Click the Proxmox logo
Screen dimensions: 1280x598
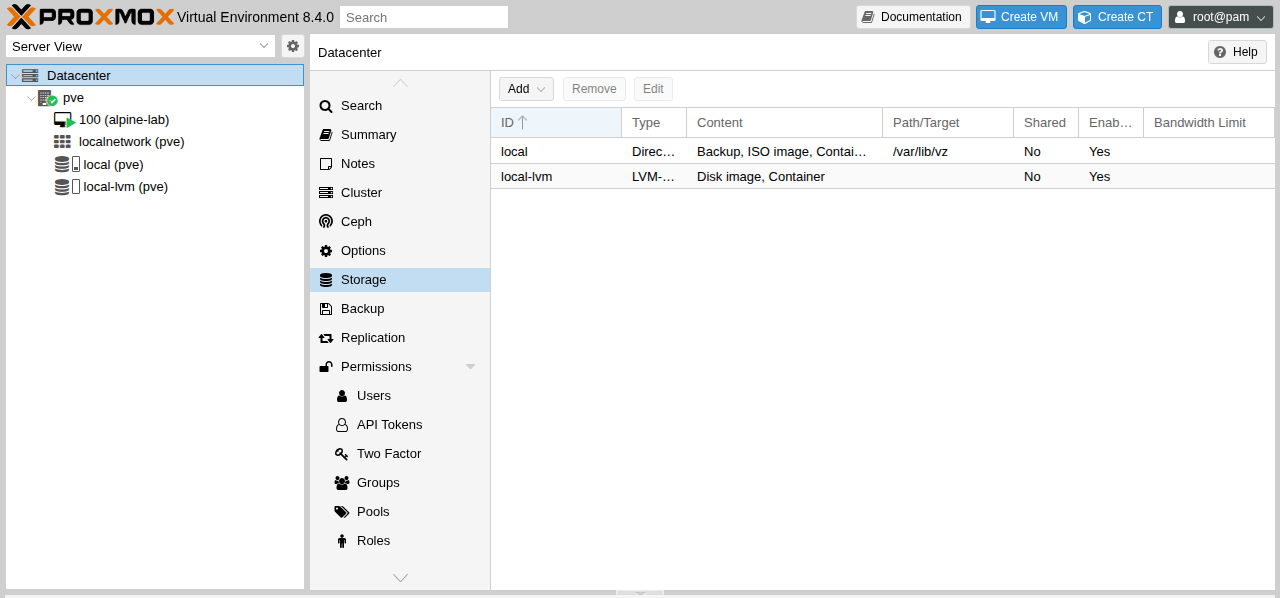point(90,16)
